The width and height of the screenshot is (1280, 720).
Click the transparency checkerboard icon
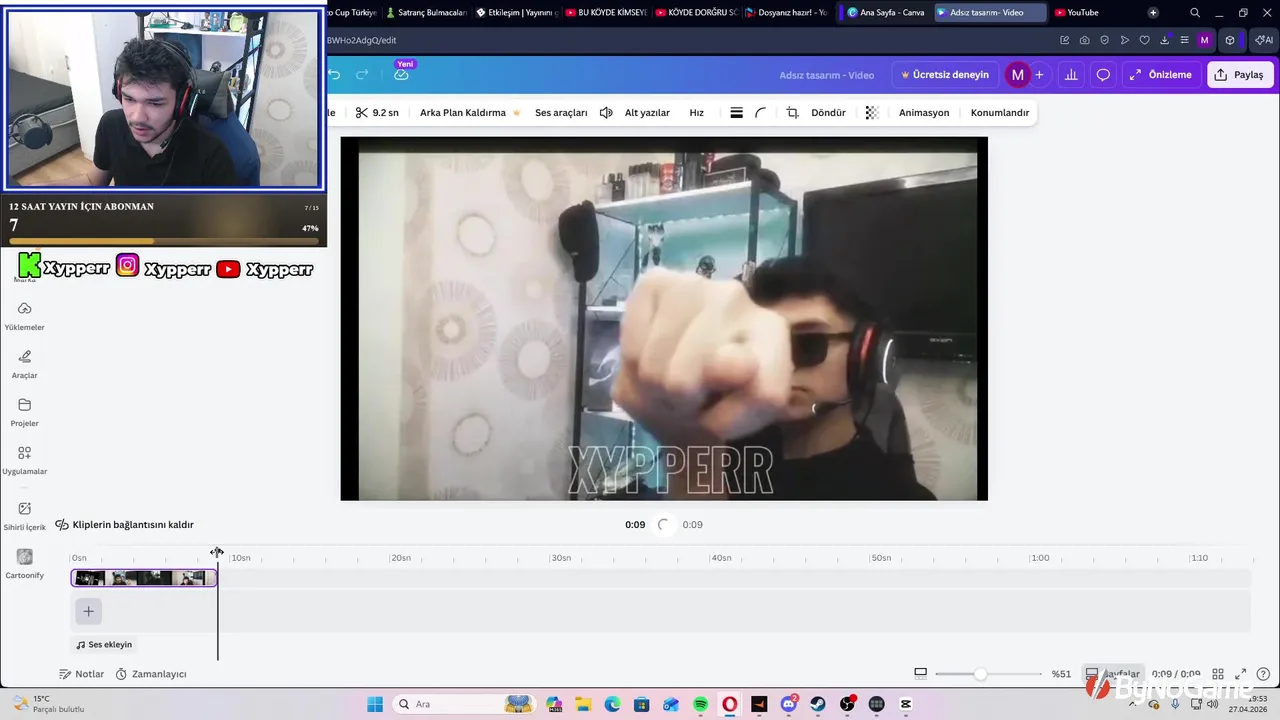point(872,113)
